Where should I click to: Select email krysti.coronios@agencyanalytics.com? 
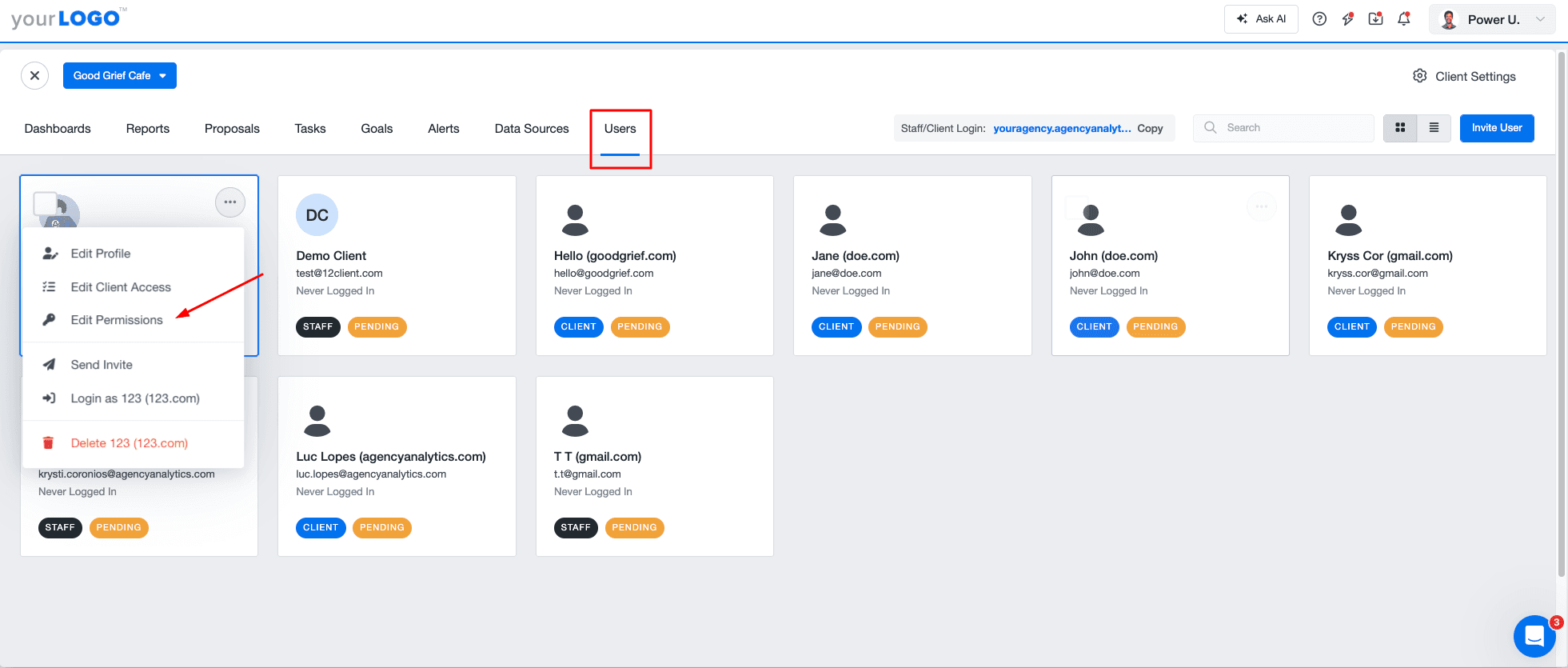point(126,474)
